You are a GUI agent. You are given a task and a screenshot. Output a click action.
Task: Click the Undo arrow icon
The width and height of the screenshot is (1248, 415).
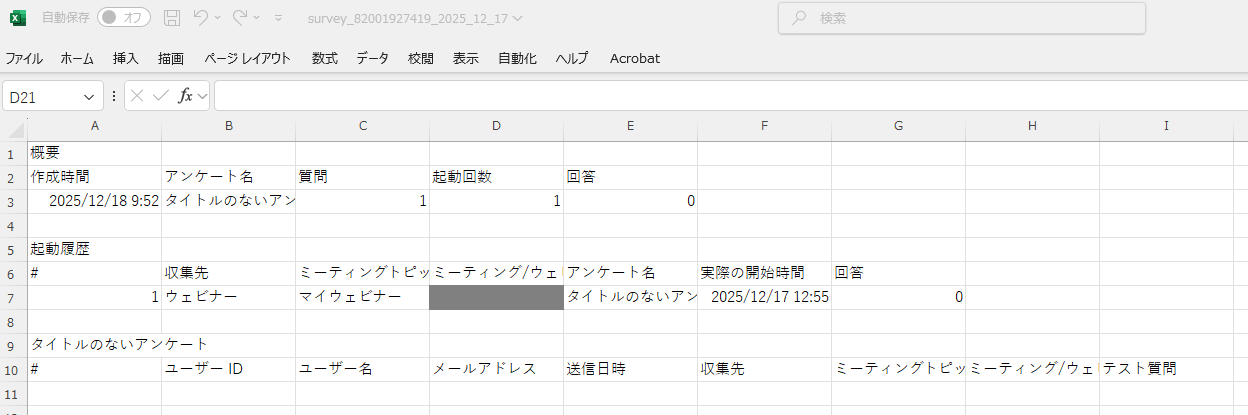(201, 18)
